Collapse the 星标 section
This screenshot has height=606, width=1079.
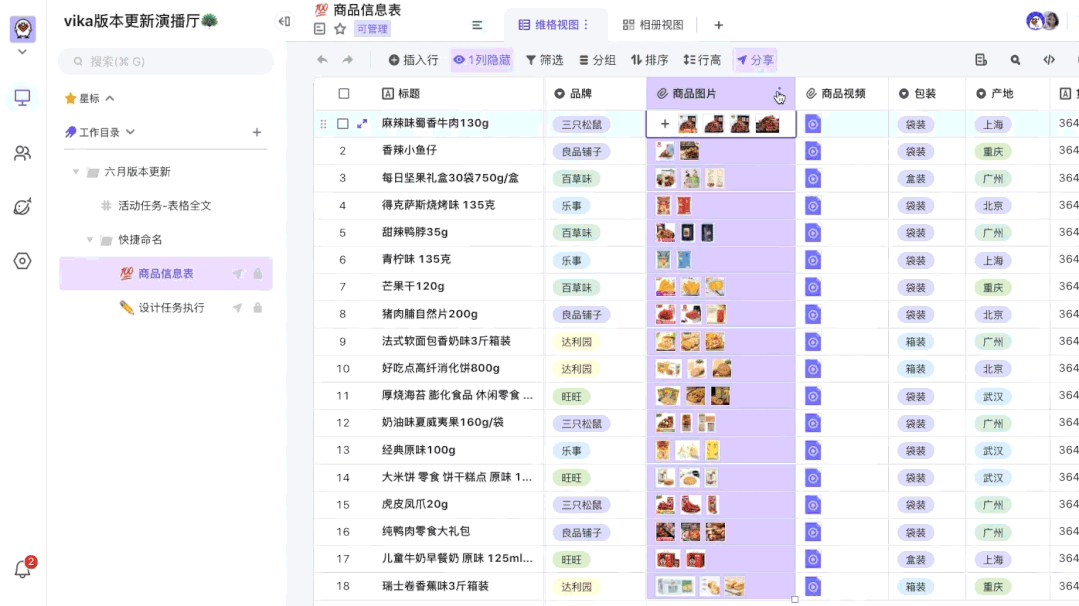click(x=110, y=98)
